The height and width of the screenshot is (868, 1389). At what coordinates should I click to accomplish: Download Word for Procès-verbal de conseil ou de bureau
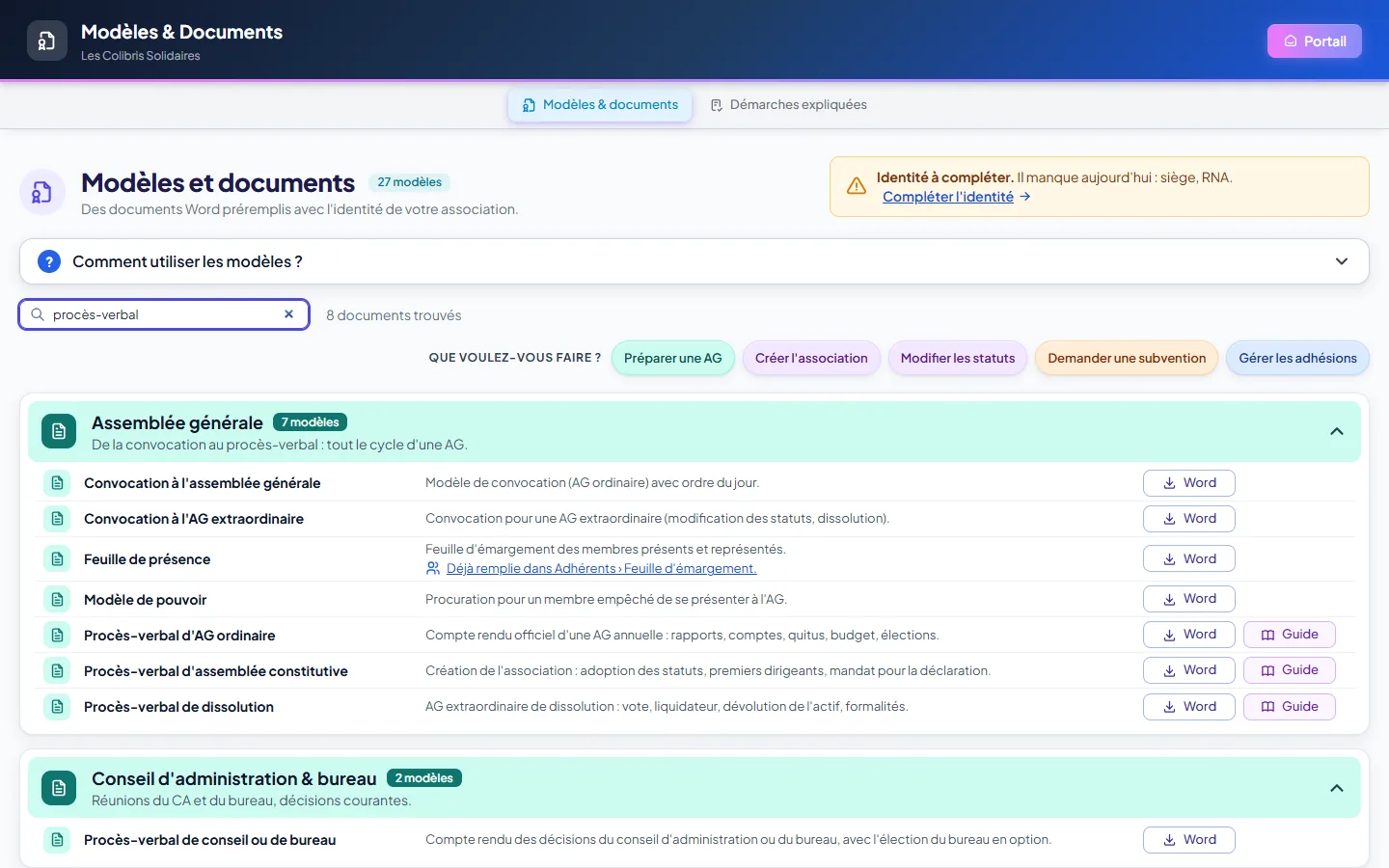click(1188, 840)
